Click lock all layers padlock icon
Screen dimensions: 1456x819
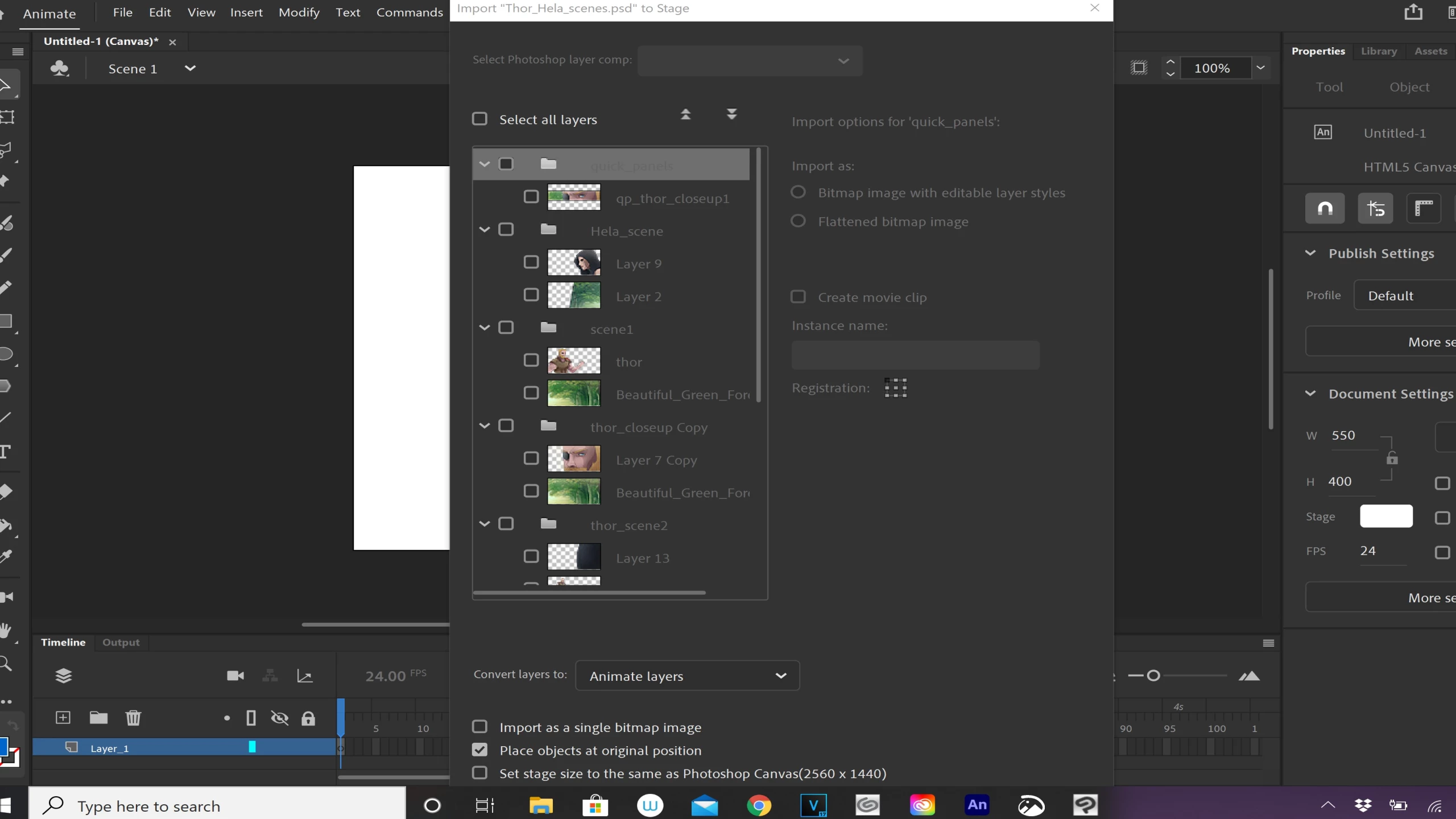[308, 718]
